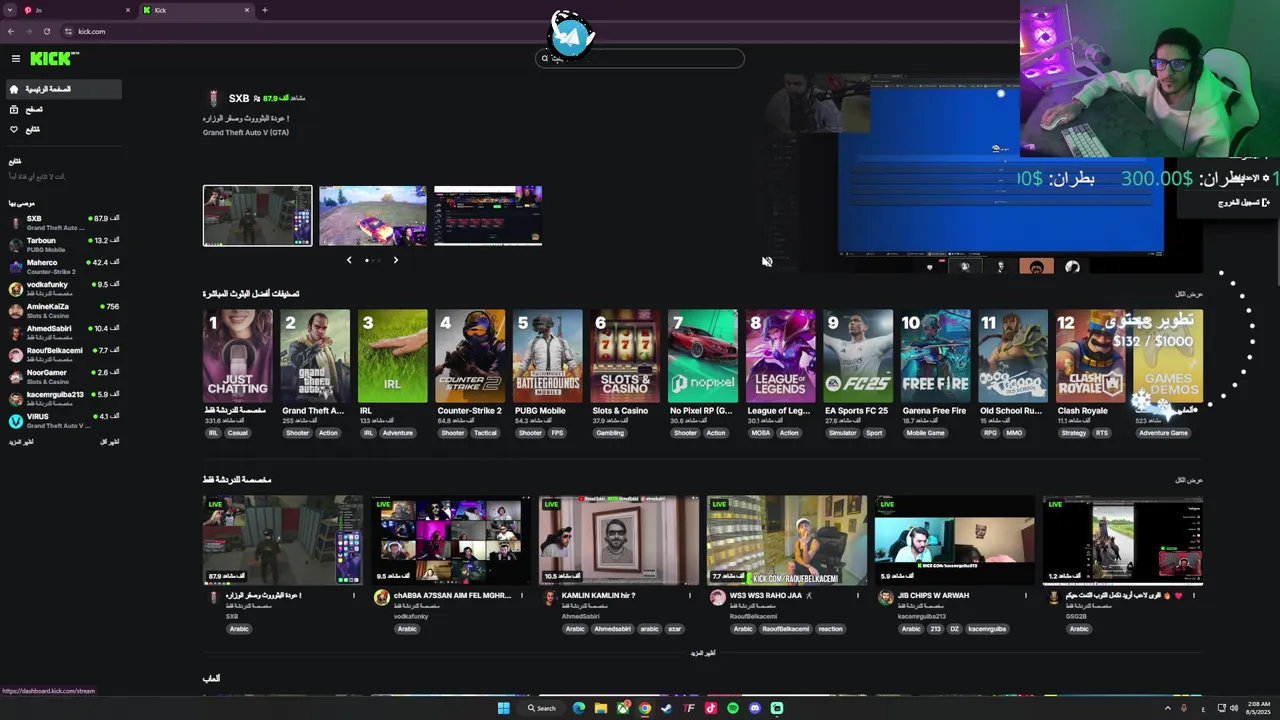Click the browser back arrow

click(x=11, y=31)
